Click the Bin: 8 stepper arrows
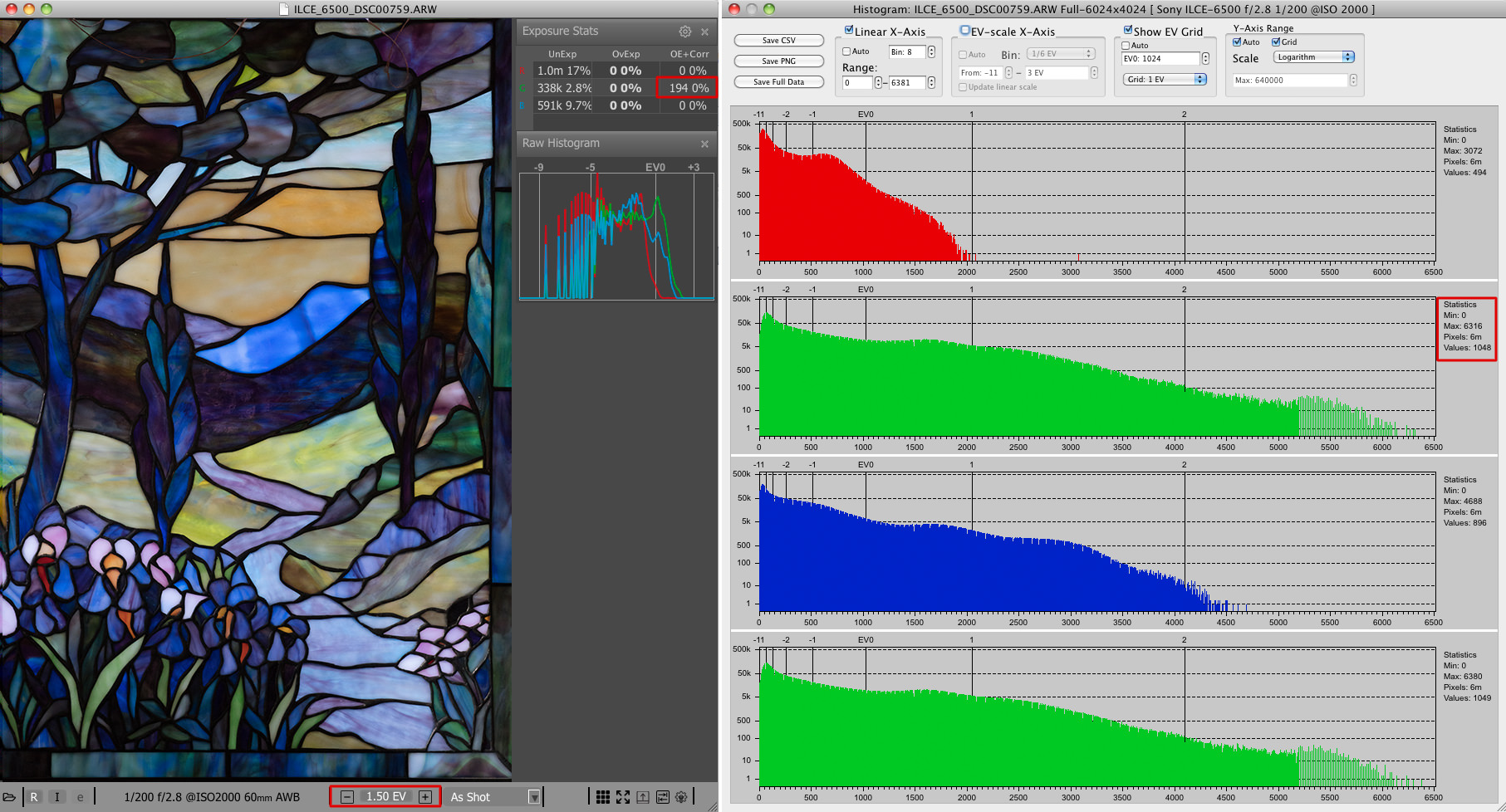Image resolution: width=1506 pixels, height=812 pixels. tap(931, 52)
